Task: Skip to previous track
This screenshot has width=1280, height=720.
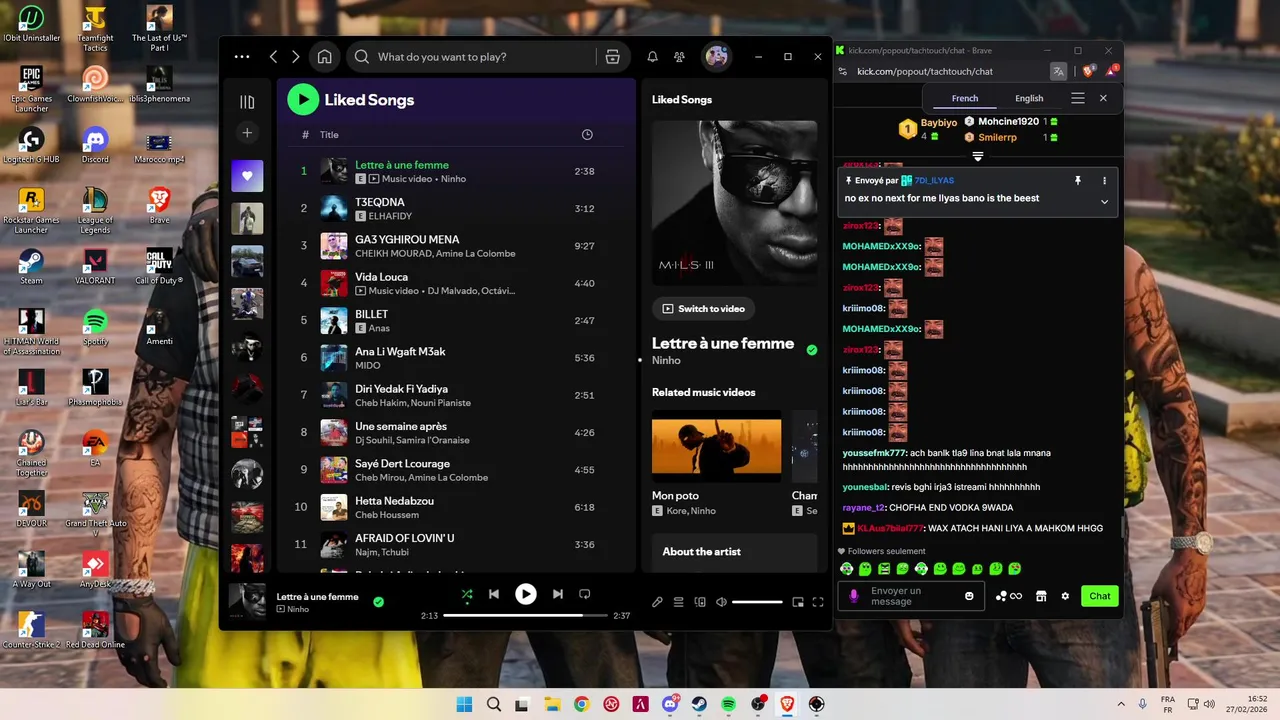Action: (494, 594)
